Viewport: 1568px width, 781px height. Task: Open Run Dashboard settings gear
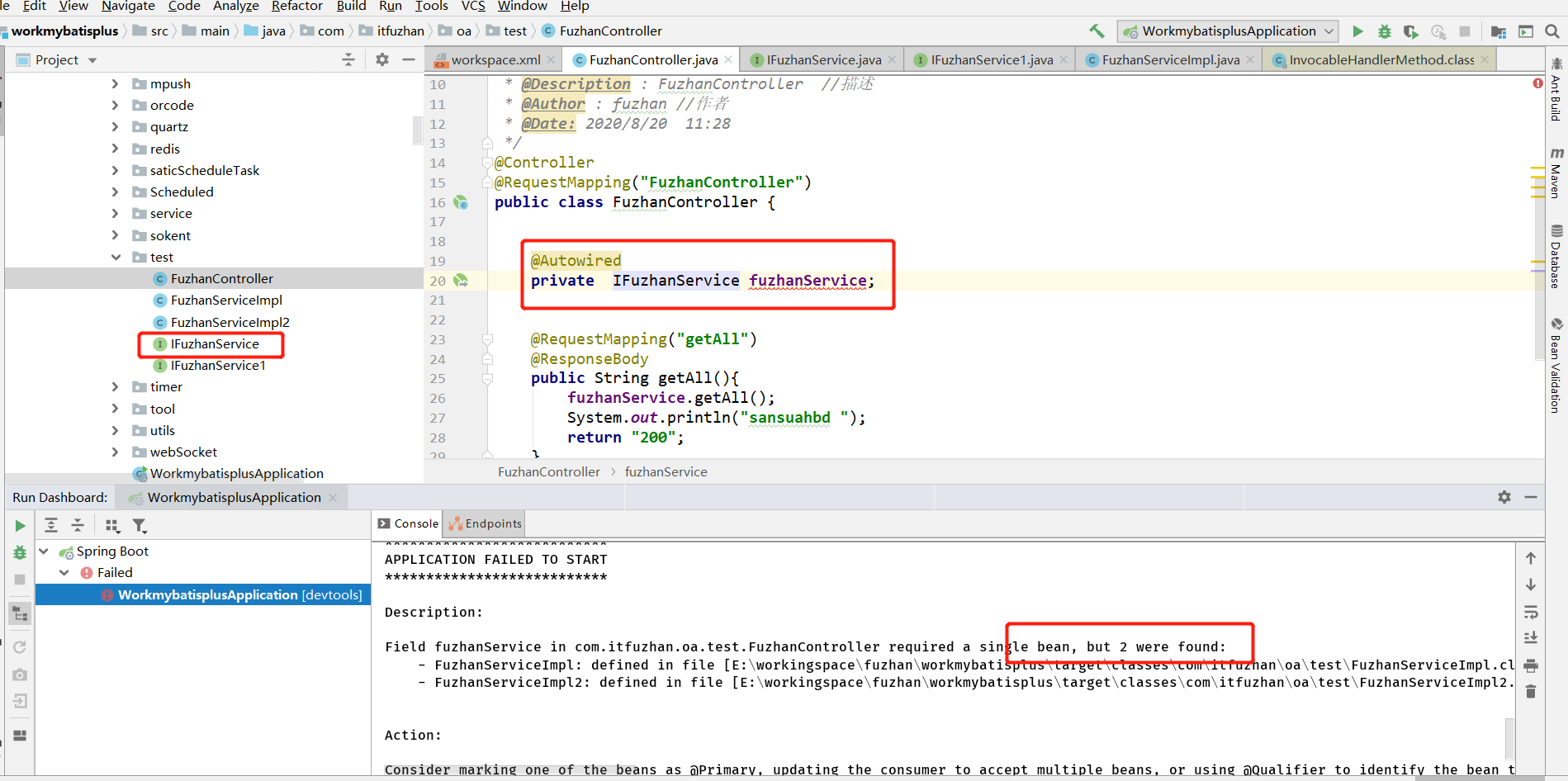1504,497
